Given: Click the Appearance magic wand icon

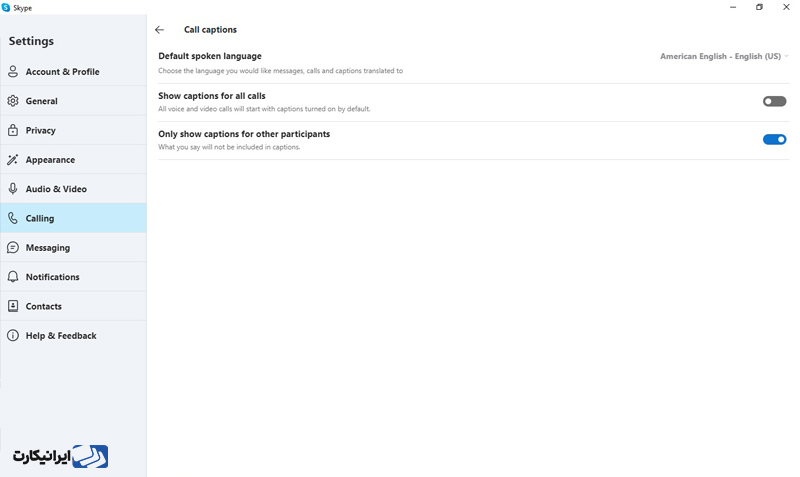Looking at the screenshot, I should 13,160.
